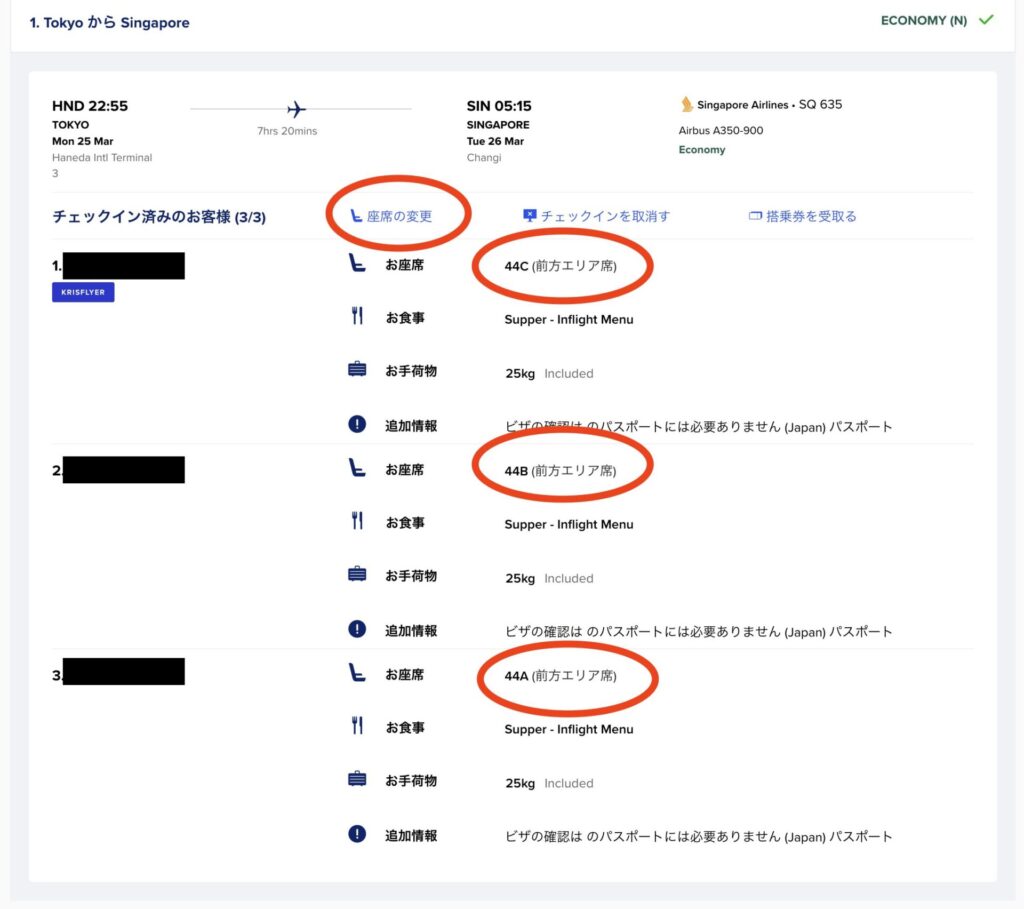Image resolution: width=1024 pixels, height=909 pixels.
Task: Click the Singapore Airlines logo icon
Action: (x=686, y=104)
